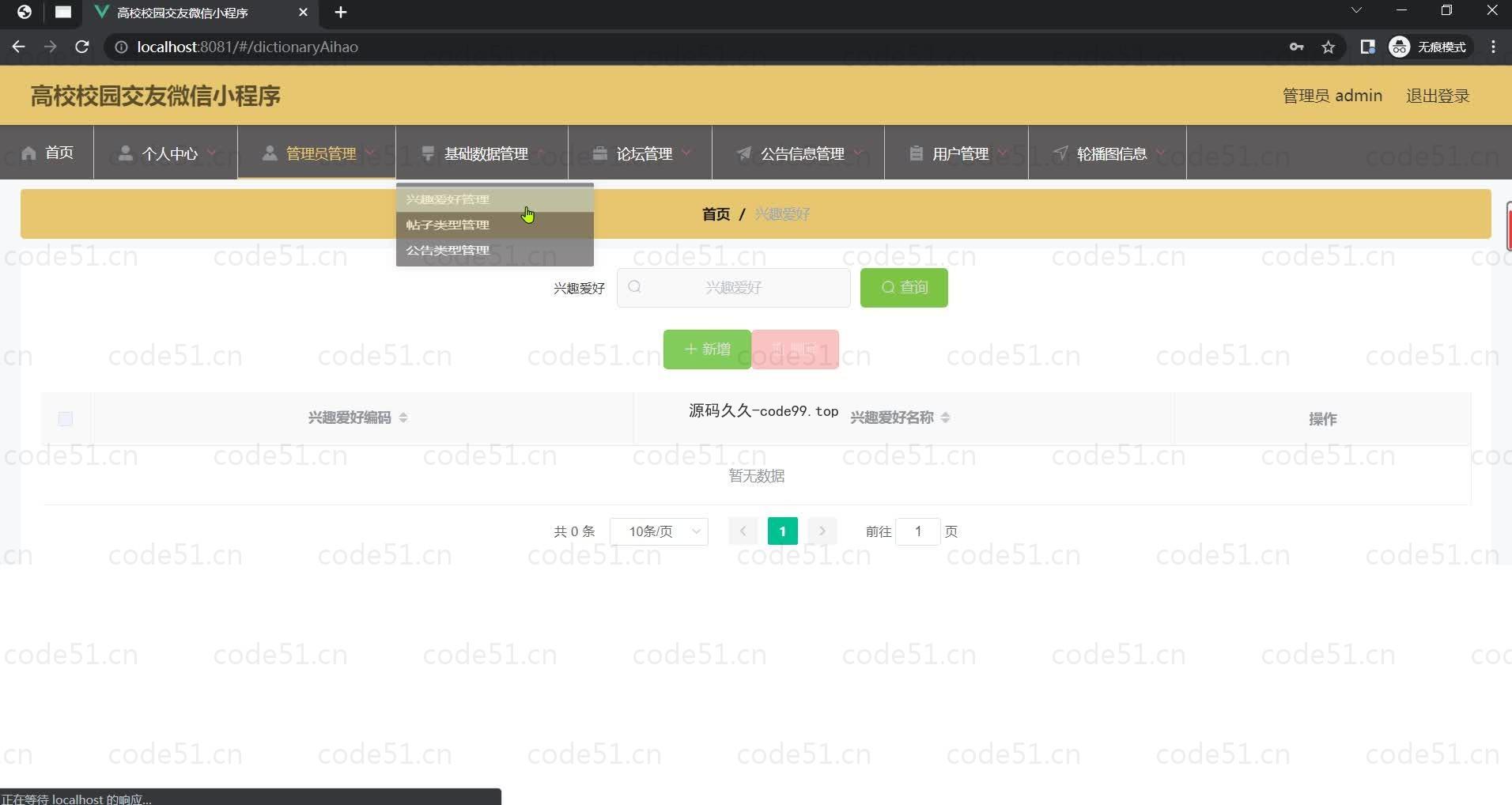The image size is (1512, 805).
Task: Click the 管理员 admin label
Action: (x=1332, y=96)
